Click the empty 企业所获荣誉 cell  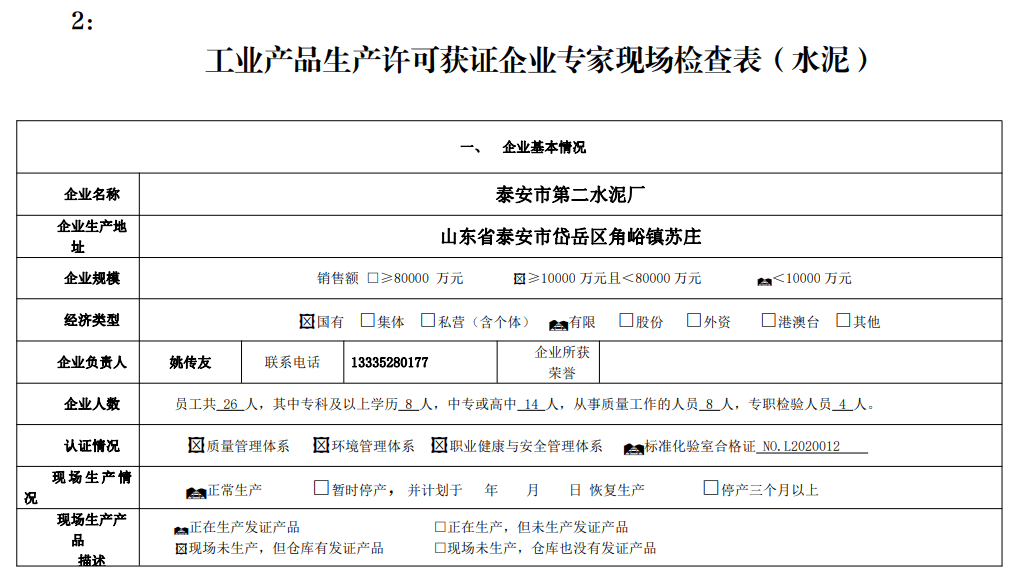[800, 362]
